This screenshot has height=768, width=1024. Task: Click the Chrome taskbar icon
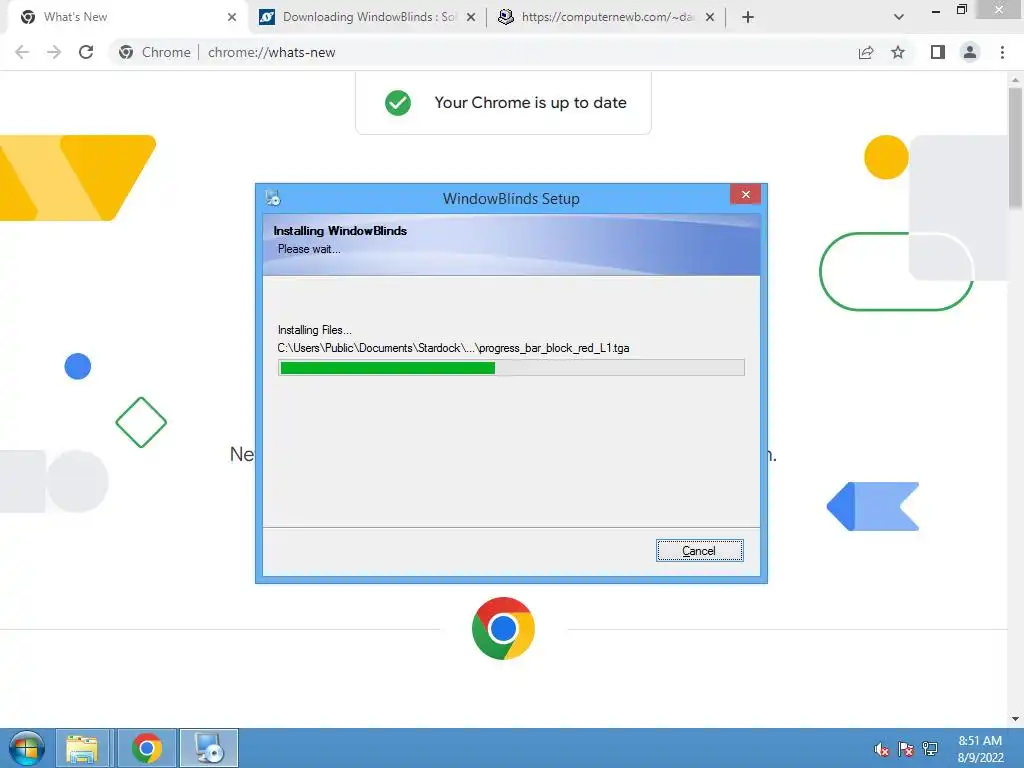tap(147, 748)
